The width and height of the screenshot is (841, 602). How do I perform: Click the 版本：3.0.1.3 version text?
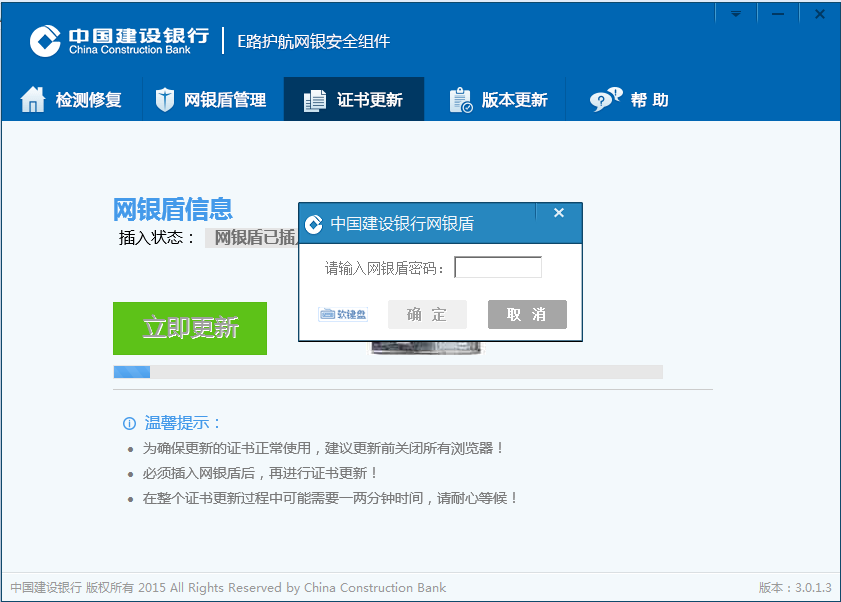click(x=795, y=588)
